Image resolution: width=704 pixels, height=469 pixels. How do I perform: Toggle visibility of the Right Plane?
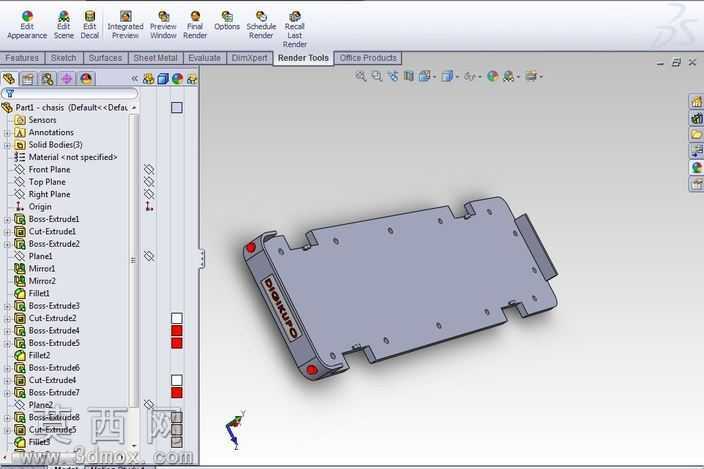click(x=149, y=194)
